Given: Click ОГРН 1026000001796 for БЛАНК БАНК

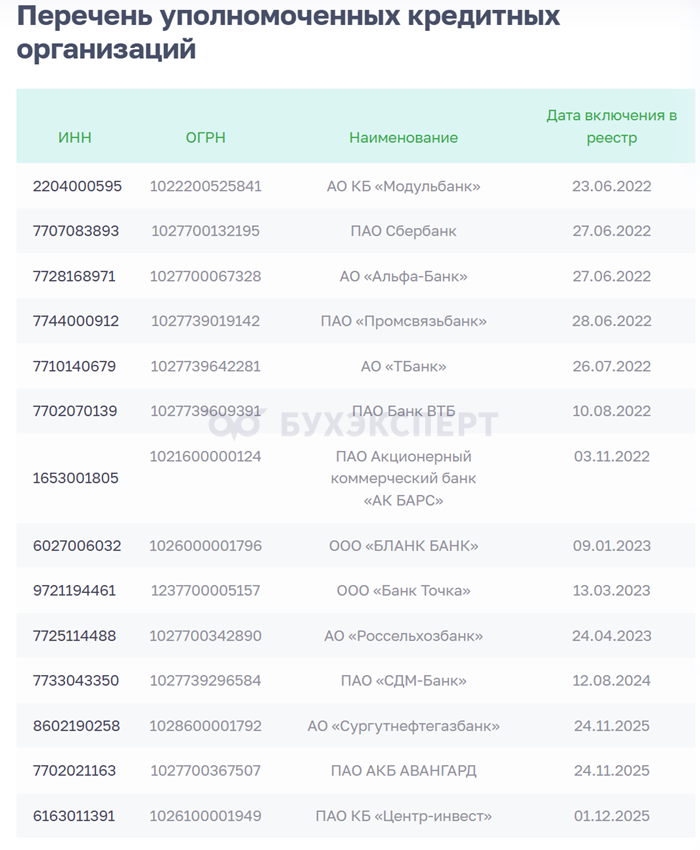Looking at the screenshot, I should (x=206, y=546).
